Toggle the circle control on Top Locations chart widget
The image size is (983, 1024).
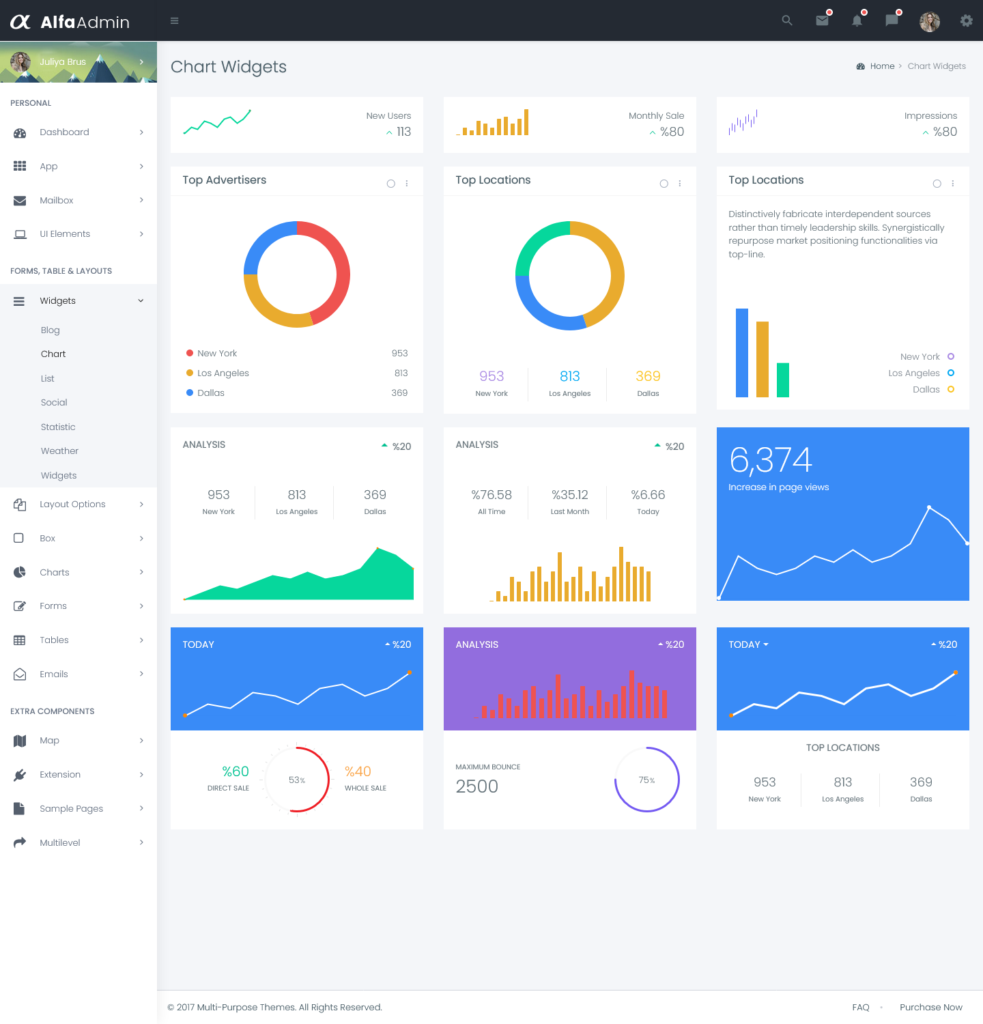click(x=664, y=183)
